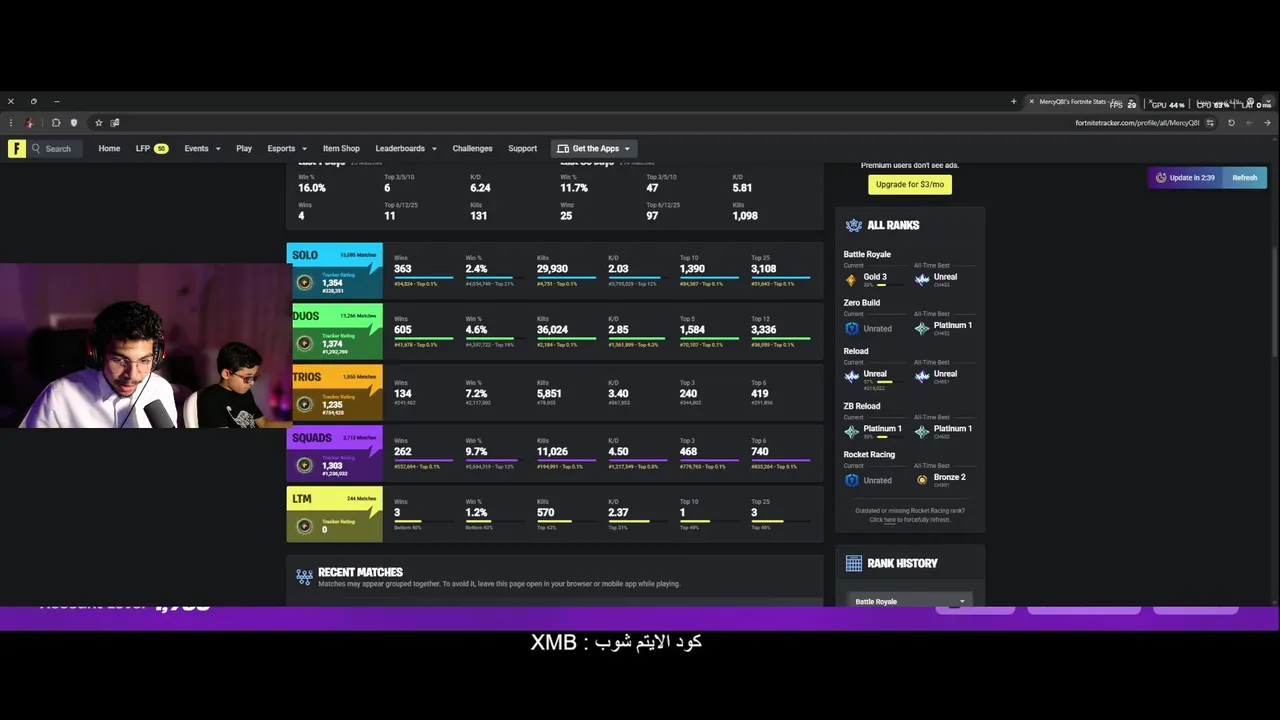This screenshot has width=1280, height=720.
Task: Open the Home menu item
Action: 109,148
